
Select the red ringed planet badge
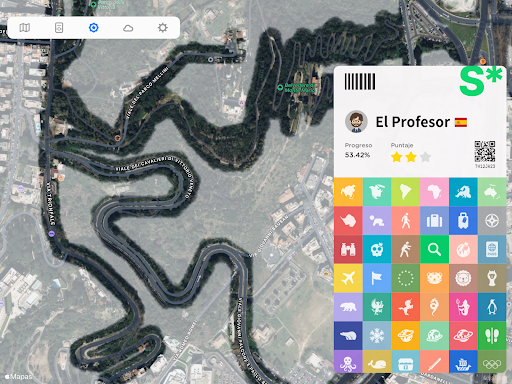463,336
